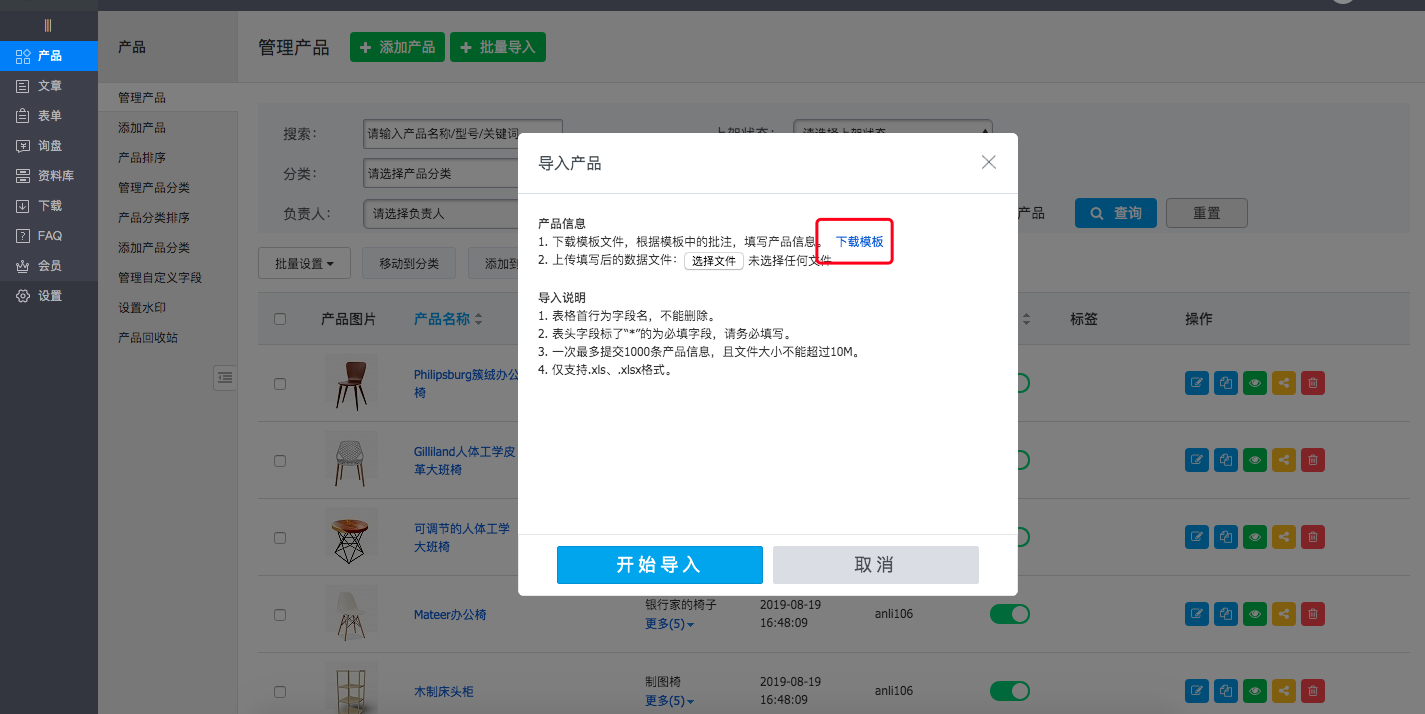This screenshot has width=1425, height=714.
Task: Click share icon for Mateer办公椅 row
Action: 1284,614
